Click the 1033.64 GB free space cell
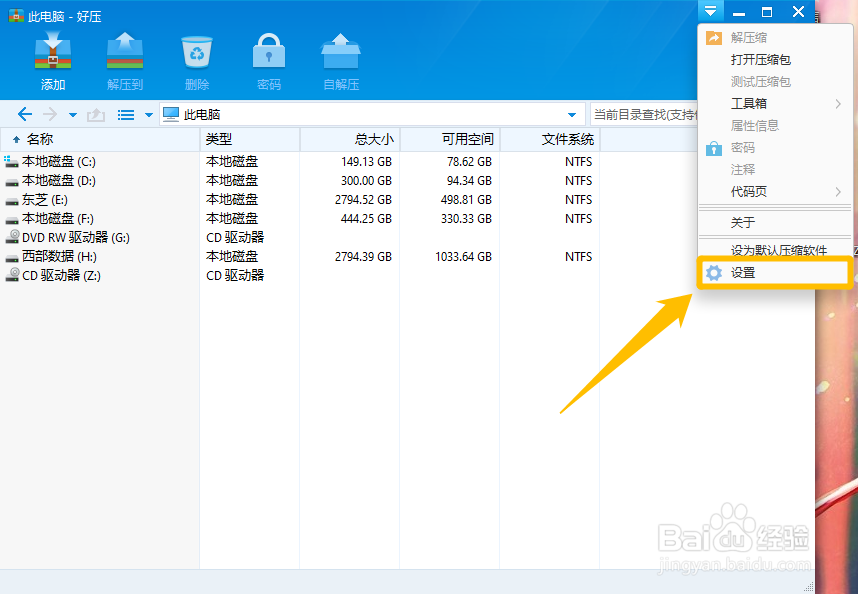Viewport: 858px width, 594px height. coord(463,257)
